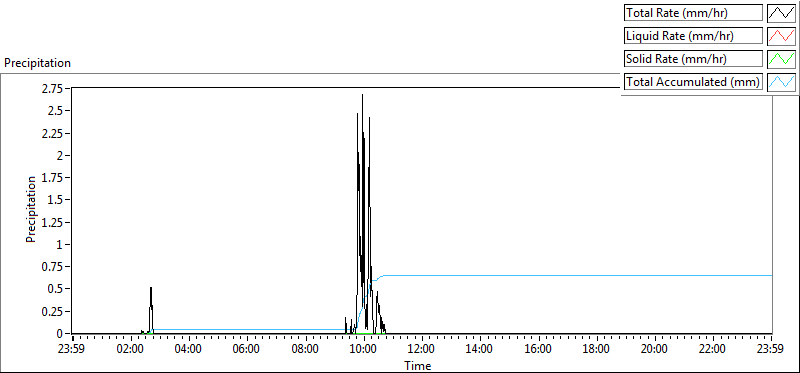The height and width of the screenshot is (373, 800).
Task: Select the Liquid Rate (mm/hr) legend label
Action: click(693, 36)
